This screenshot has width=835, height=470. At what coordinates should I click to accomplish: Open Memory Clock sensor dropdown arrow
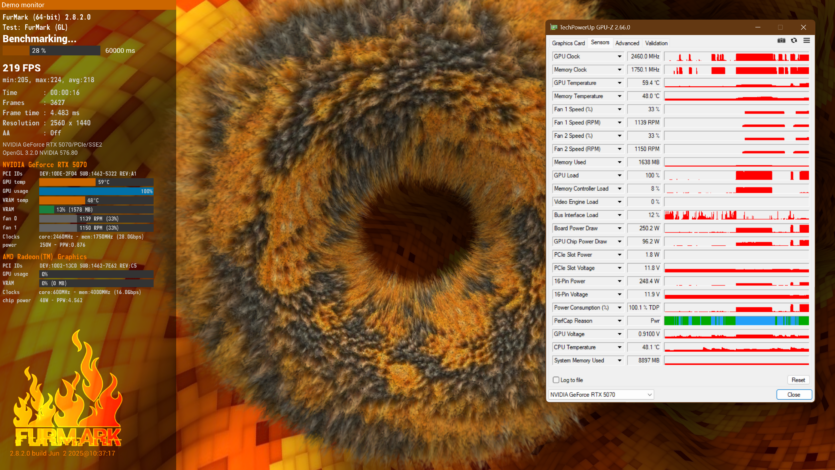click(x=619, y=70)
